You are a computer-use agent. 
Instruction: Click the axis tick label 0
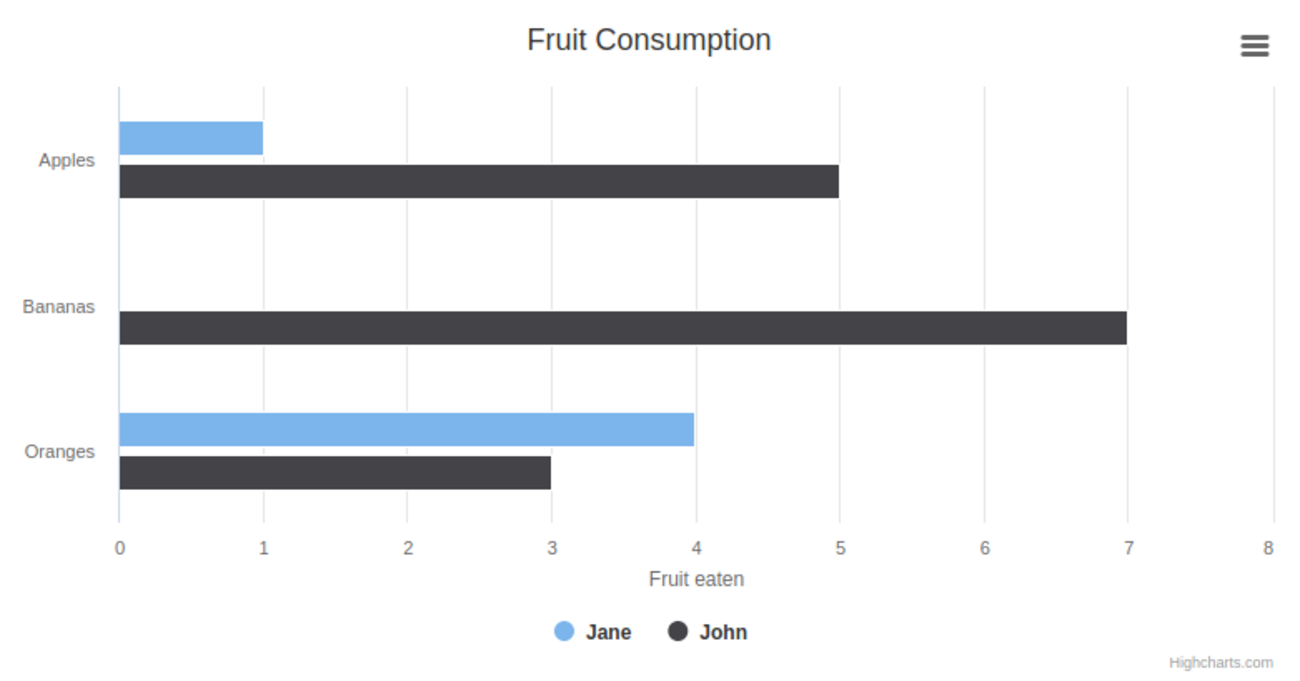pos(120,548)
